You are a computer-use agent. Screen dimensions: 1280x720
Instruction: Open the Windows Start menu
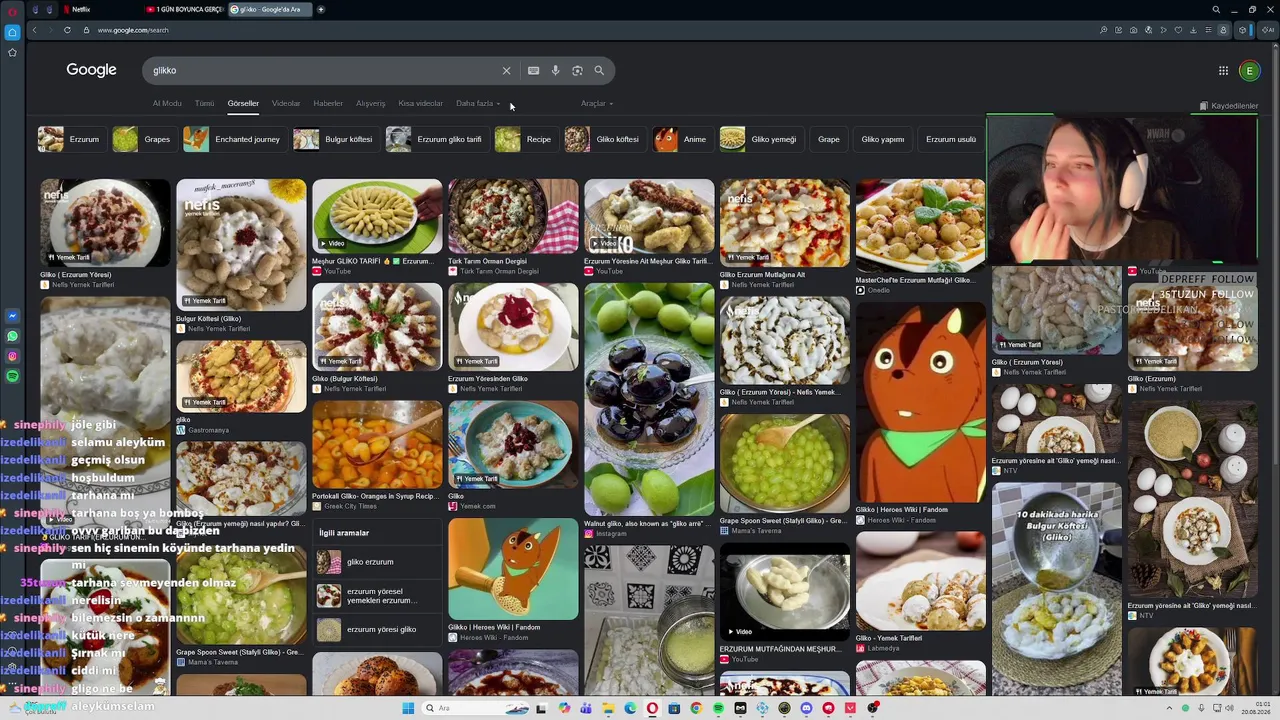click(x=408, y=708)
